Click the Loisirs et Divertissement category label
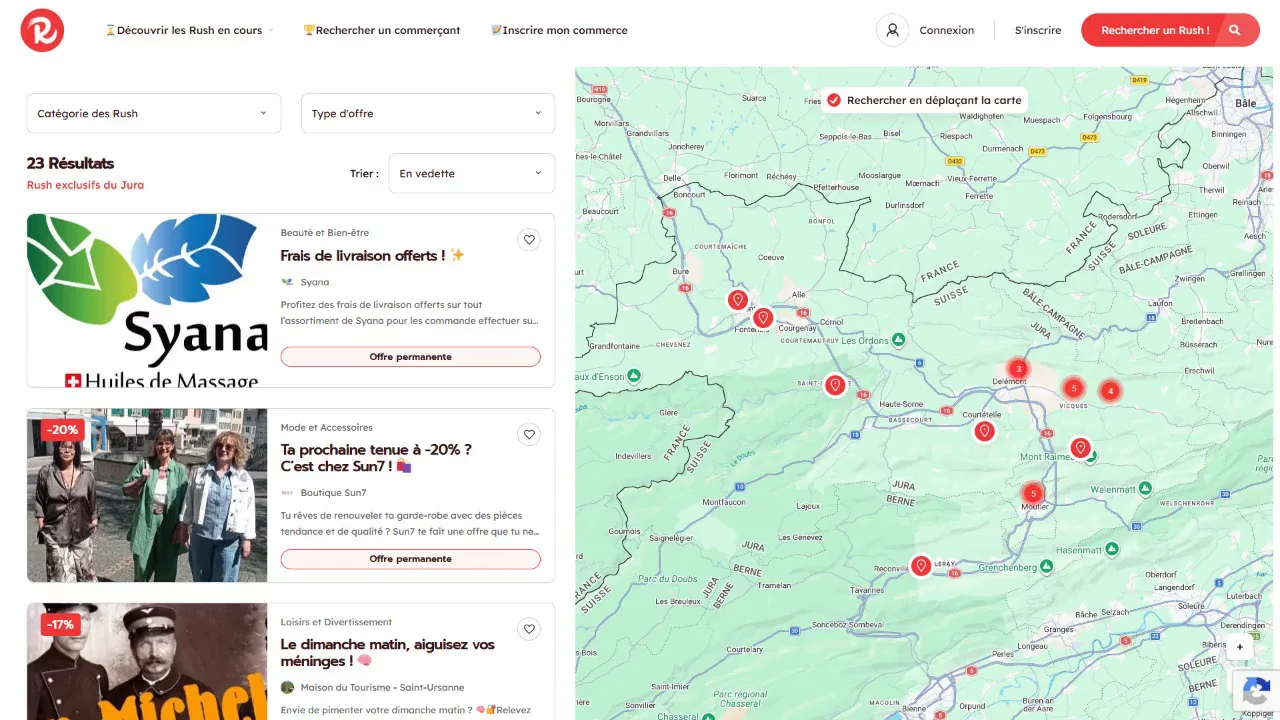 (x=336, y=622)
